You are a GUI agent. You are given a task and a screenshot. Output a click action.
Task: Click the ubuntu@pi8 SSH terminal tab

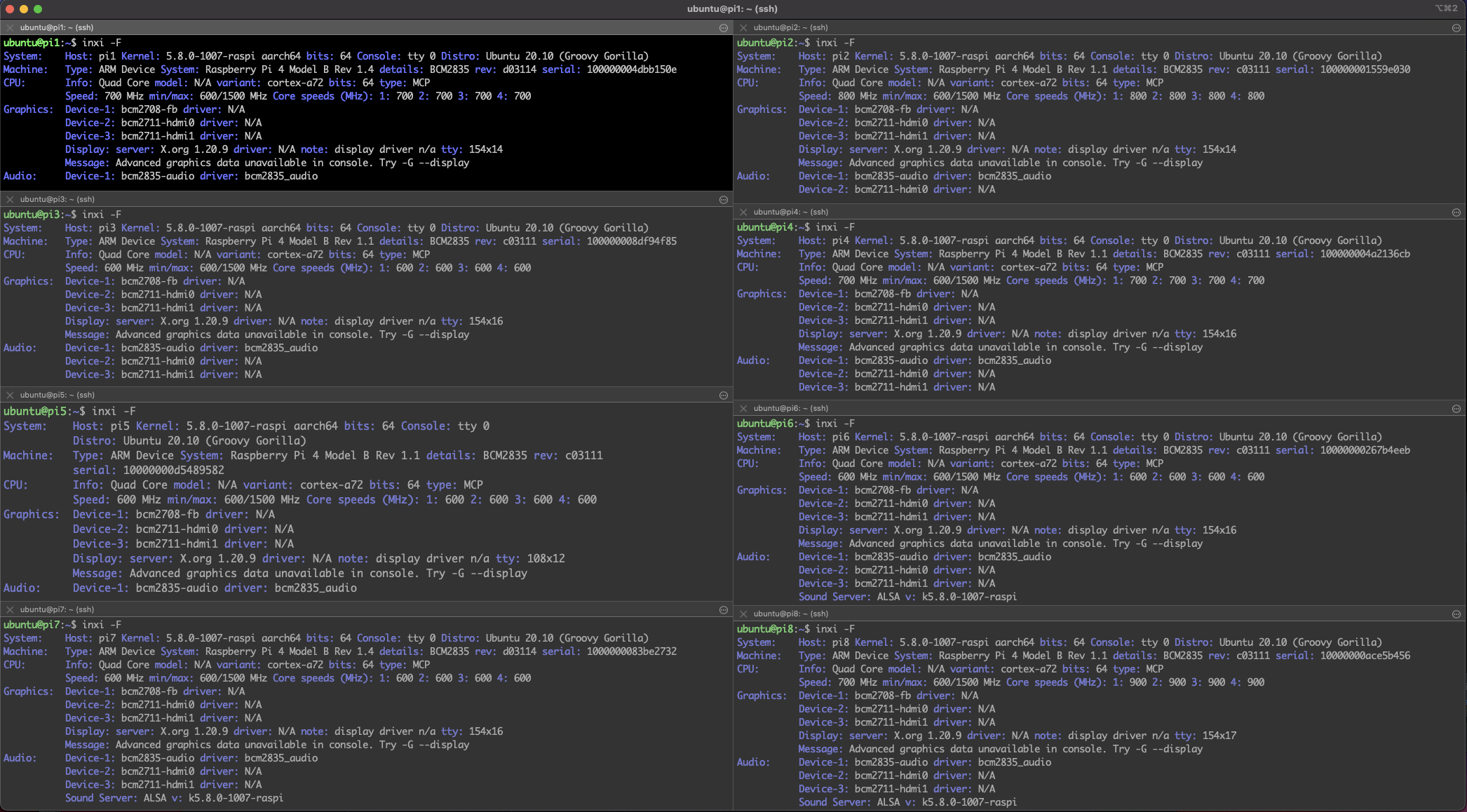coord(800,613)
